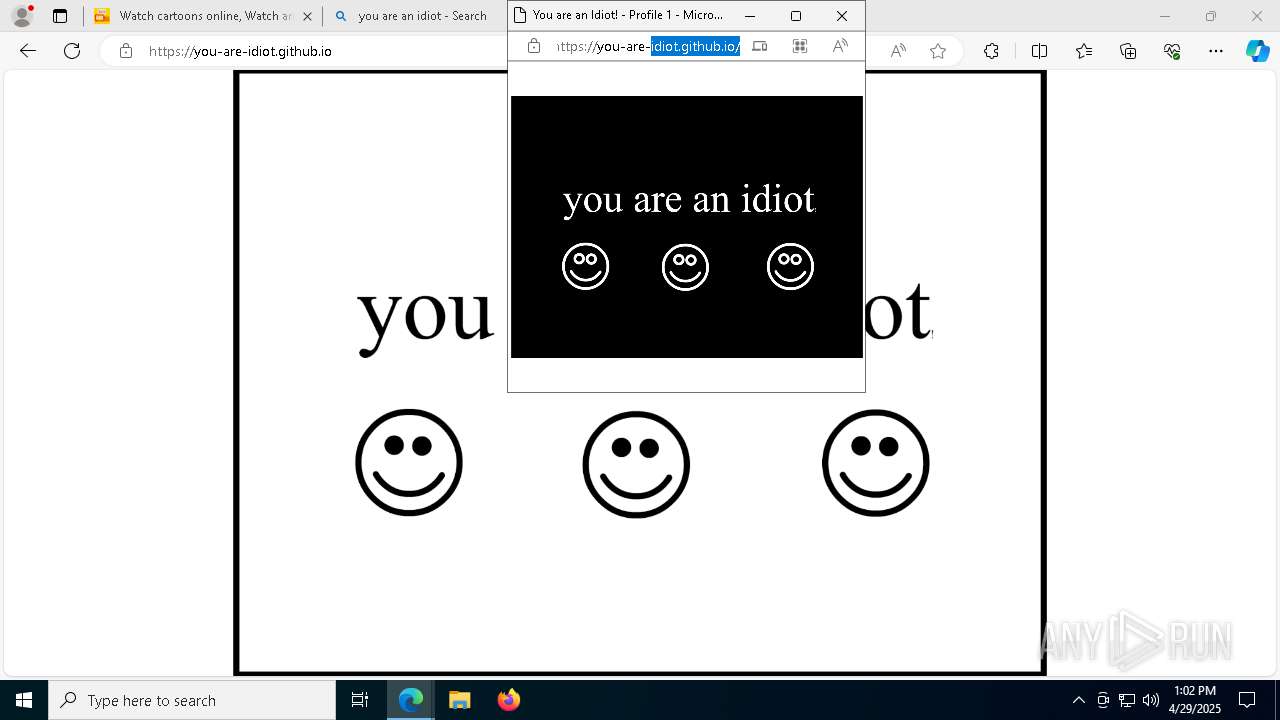This screenshot has height=720, width=1280.
Task: Click the 'you are an idiot' black animation in popup
Action: (x=687, y=227)
